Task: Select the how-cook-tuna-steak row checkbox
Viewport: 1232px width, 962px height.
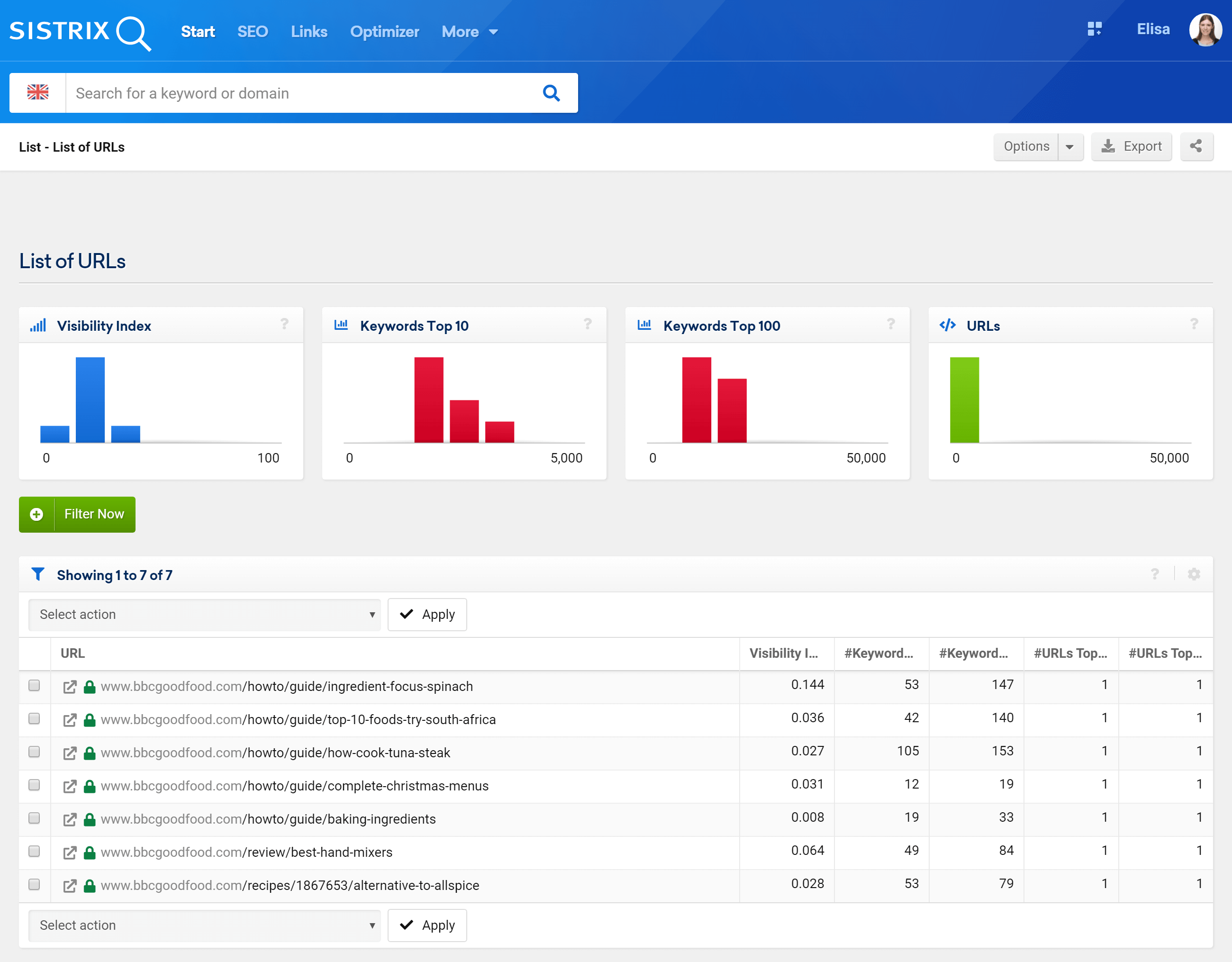Action: click(35, 752)
